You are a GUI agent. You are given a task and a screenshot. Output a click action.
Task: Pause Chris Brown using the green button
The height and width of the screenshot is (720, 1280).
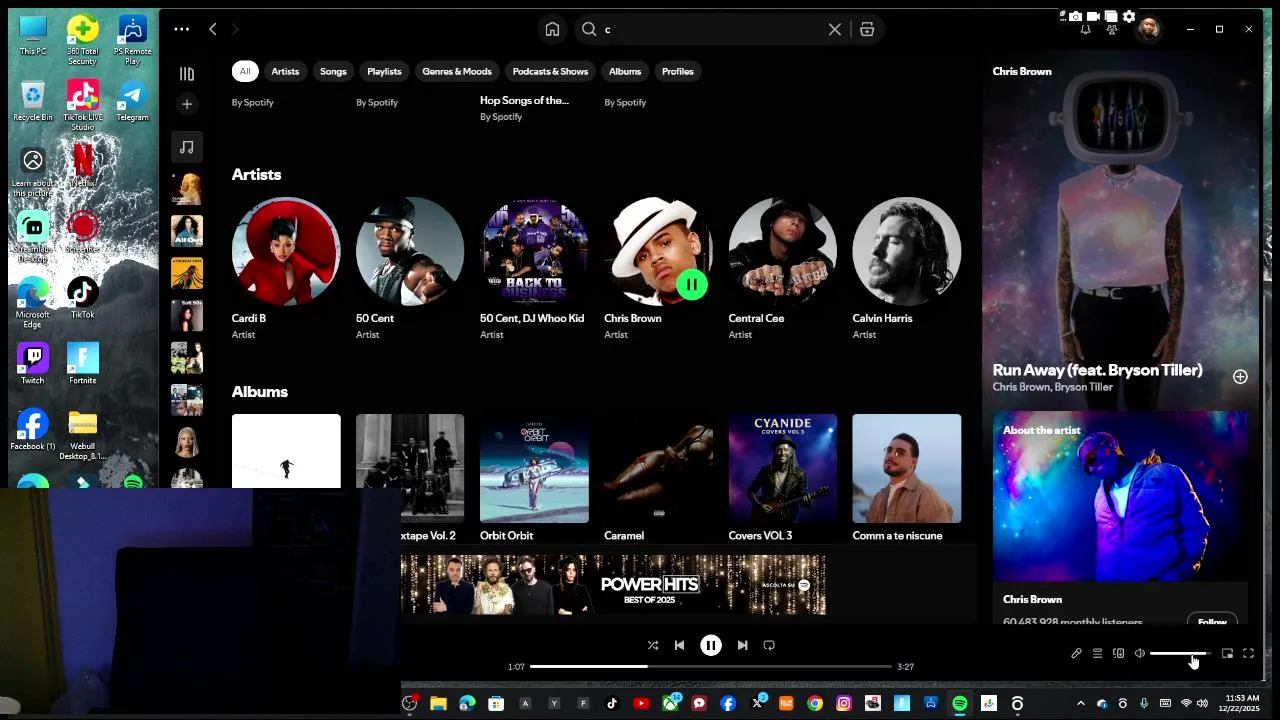coord(692,285)
